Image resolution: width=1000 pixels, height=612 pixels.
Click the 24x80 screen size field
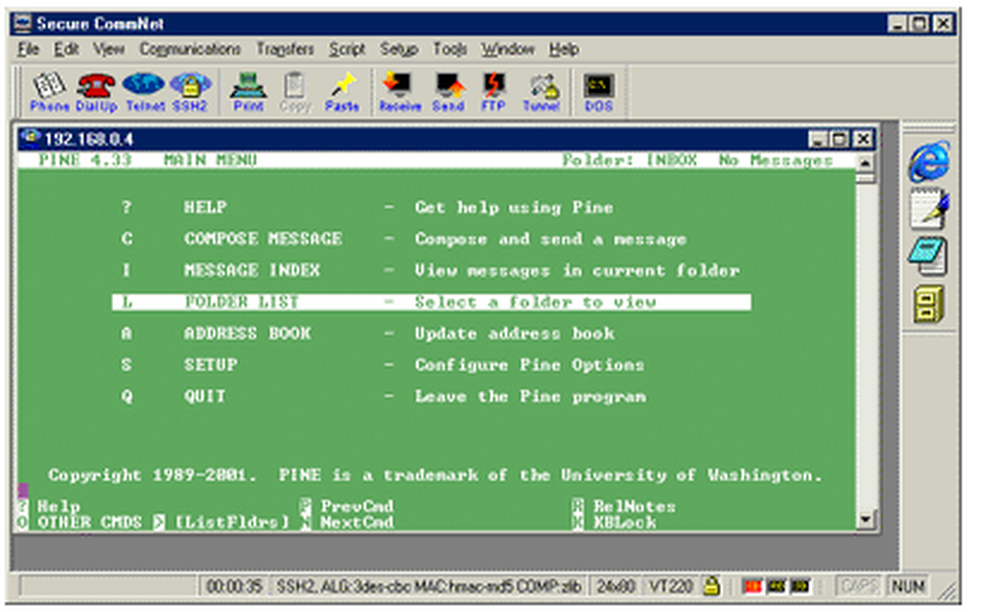615,585
